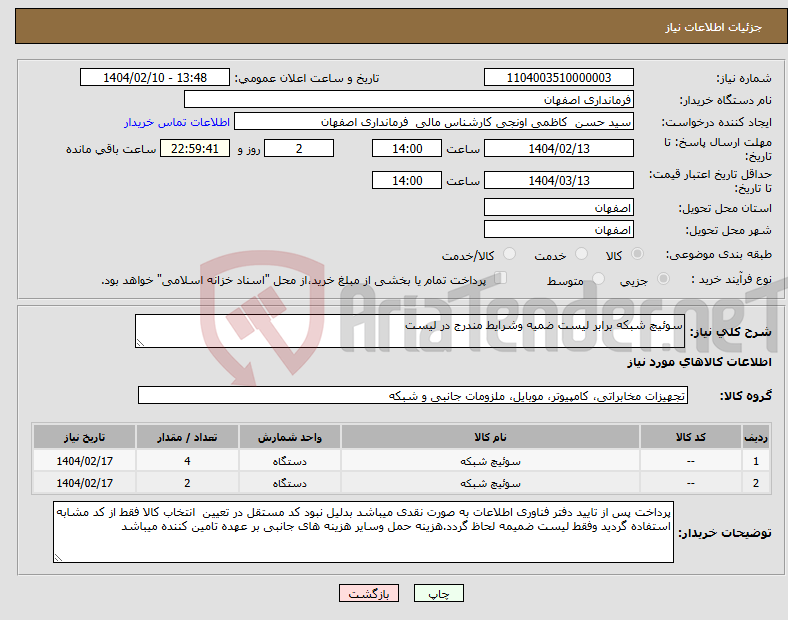Click the announcement date field 1404/02/10 - 13:48
The image size is (788, 620).
(x=155, y=77)
